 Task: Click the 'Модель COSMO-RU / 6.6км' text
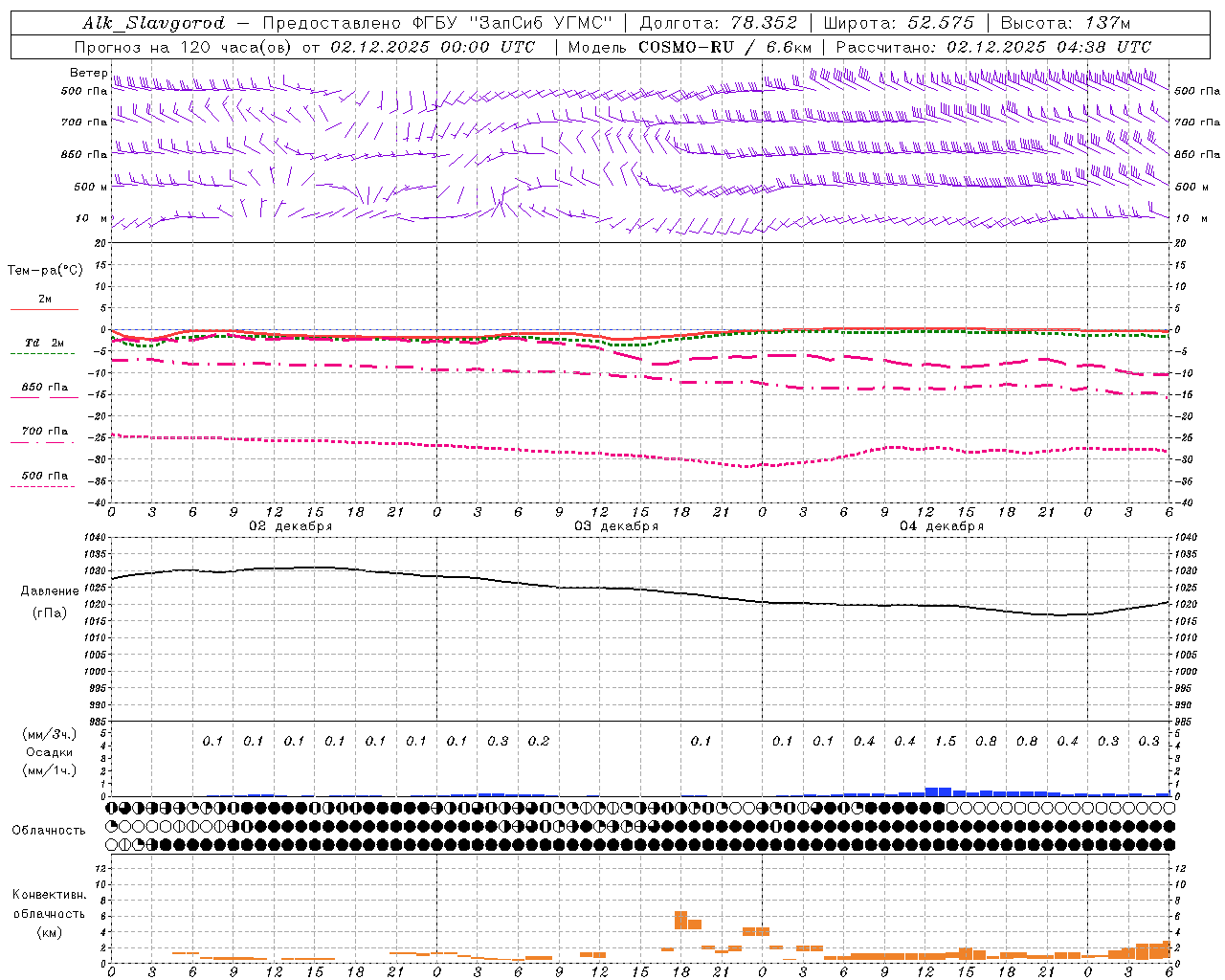coord(689,47)
